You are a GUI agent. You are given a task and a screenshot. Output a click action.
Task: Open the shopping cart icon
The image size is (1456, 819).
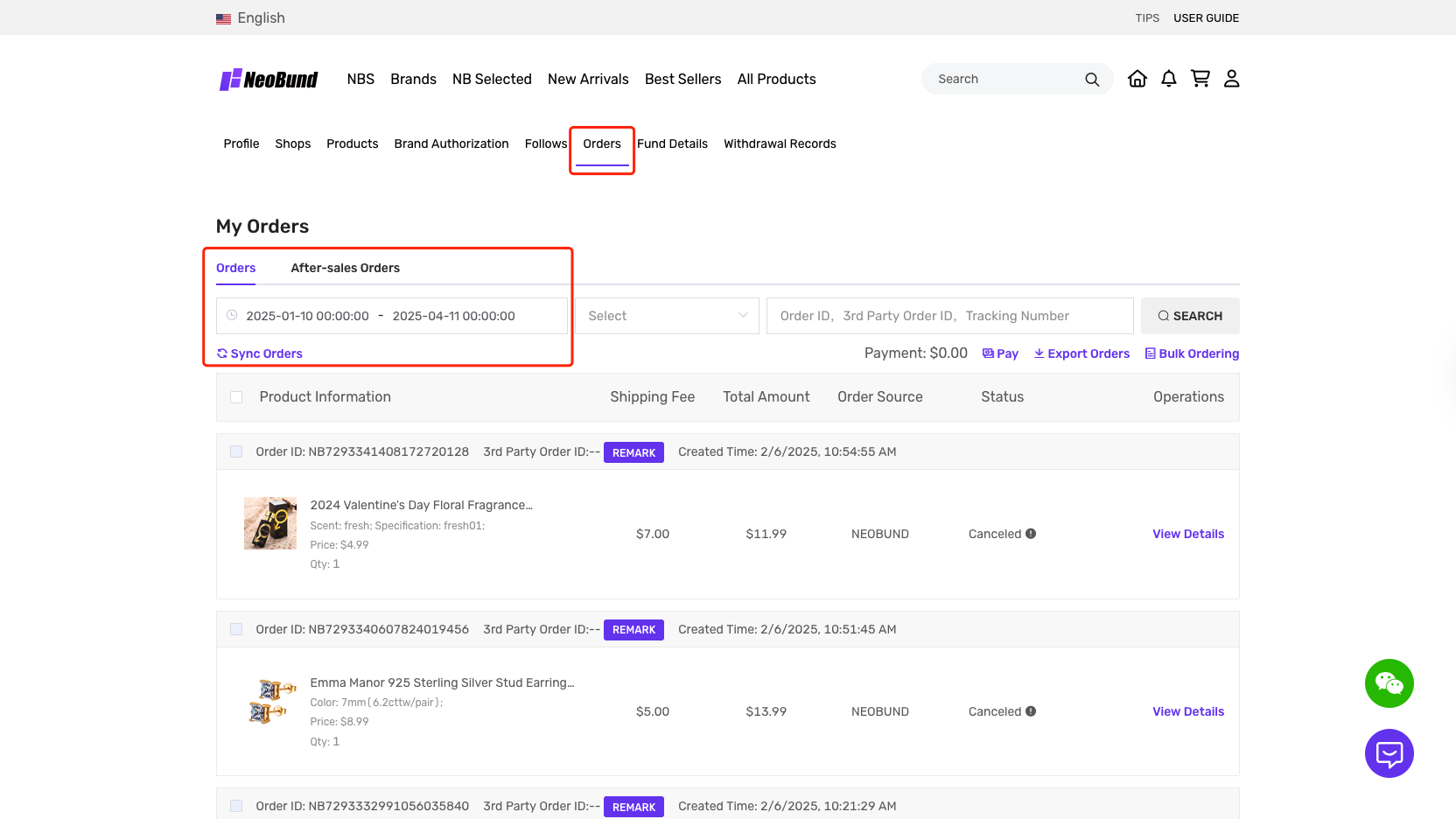(x=1200, y=79)
